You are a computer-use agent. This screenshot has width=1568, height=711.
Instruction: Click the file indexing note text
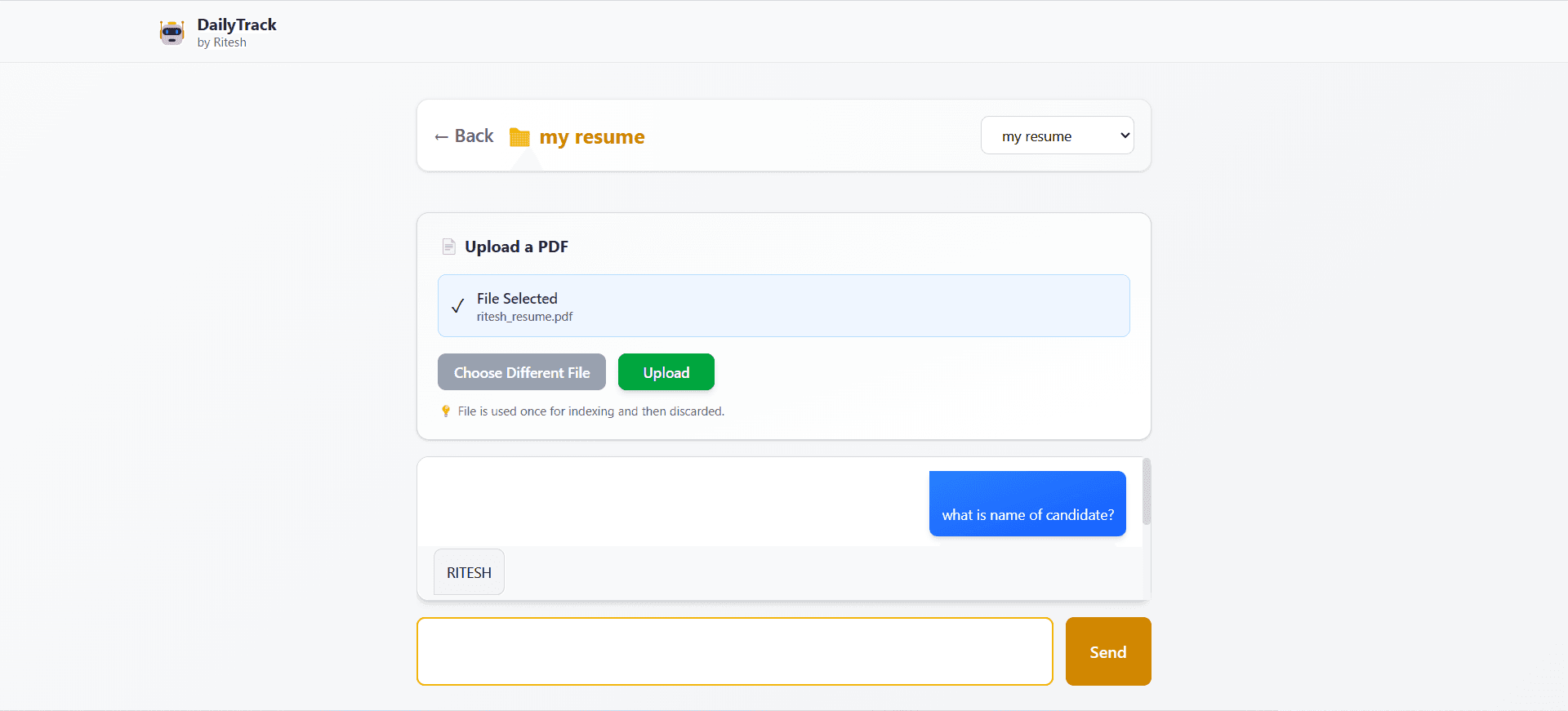pos(591,411)
